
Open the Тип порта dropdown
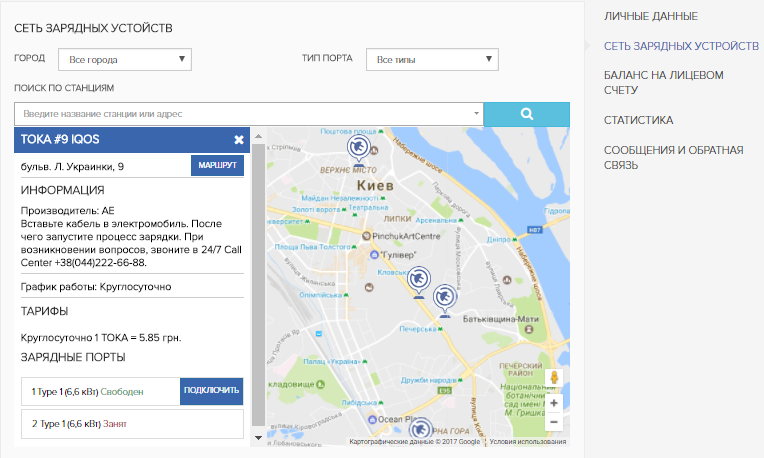pyautogui.click(x=431, y=60)
